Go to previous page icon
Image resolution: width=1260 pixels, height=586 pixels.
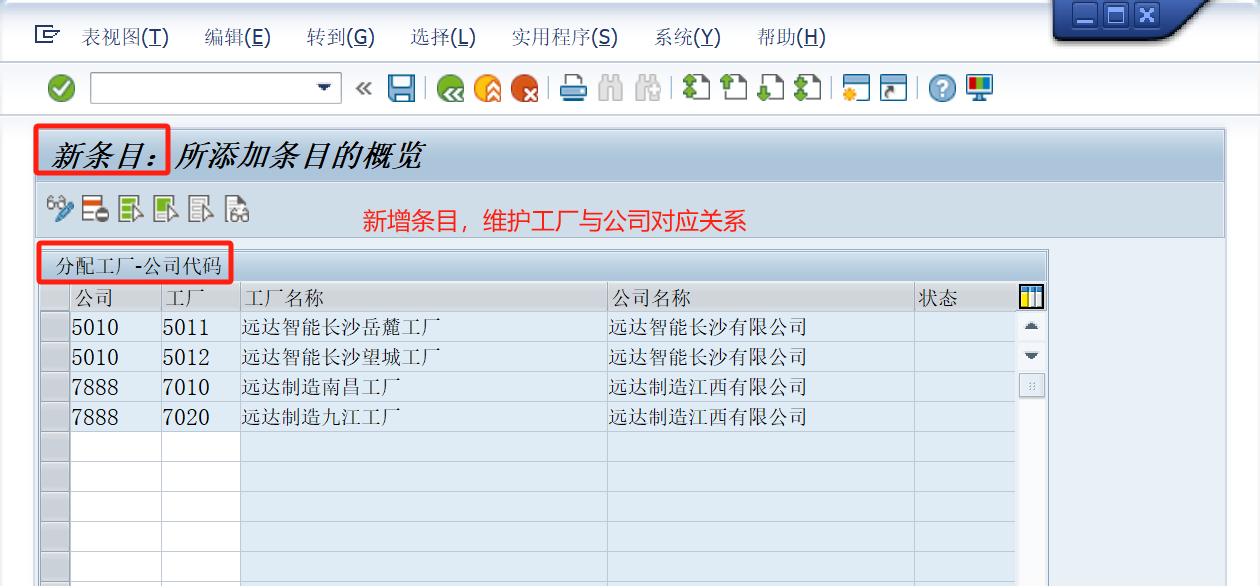733,88
